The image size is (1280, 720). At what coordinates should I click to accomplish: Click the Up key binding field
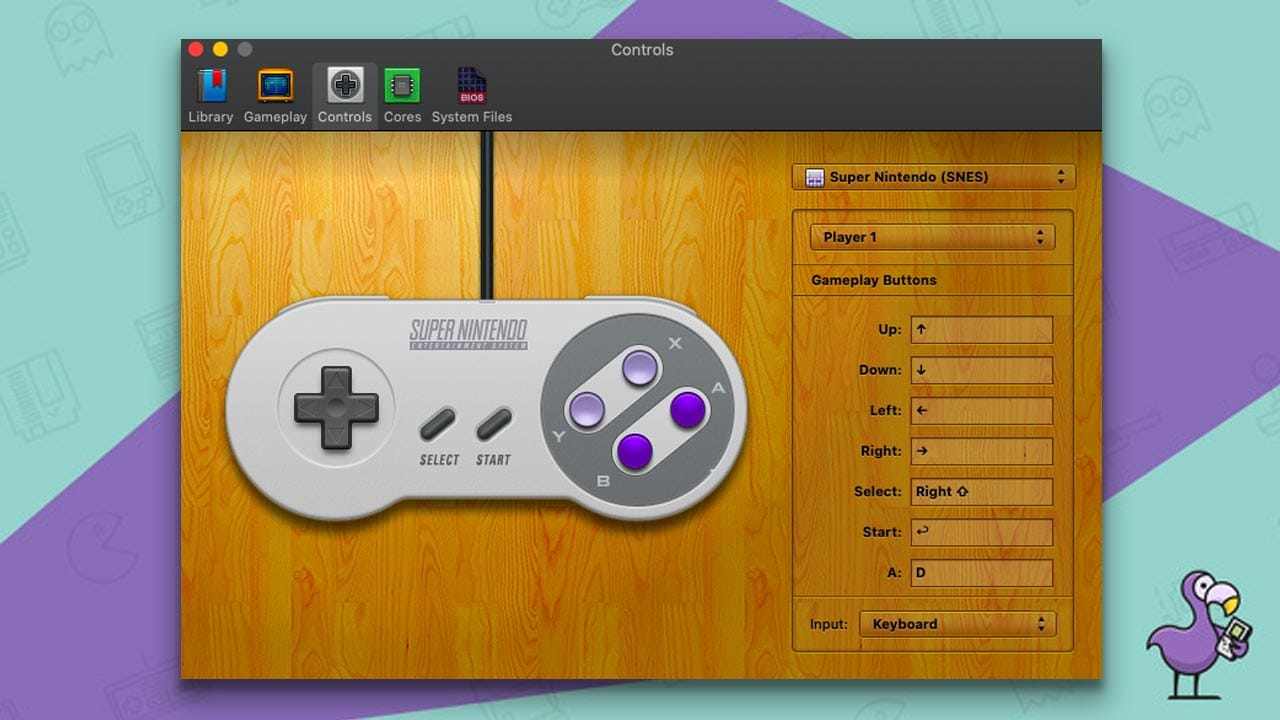pyautogui.click(x=982, y=330)
